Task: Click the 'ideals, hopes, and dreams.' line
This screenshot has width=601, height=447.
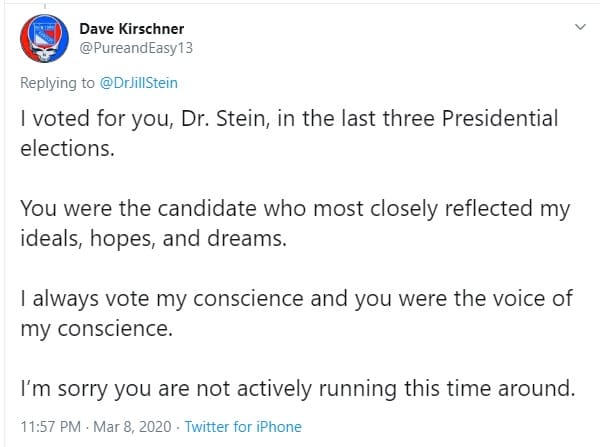Action: pyautogui.click(x=153, y=238)
